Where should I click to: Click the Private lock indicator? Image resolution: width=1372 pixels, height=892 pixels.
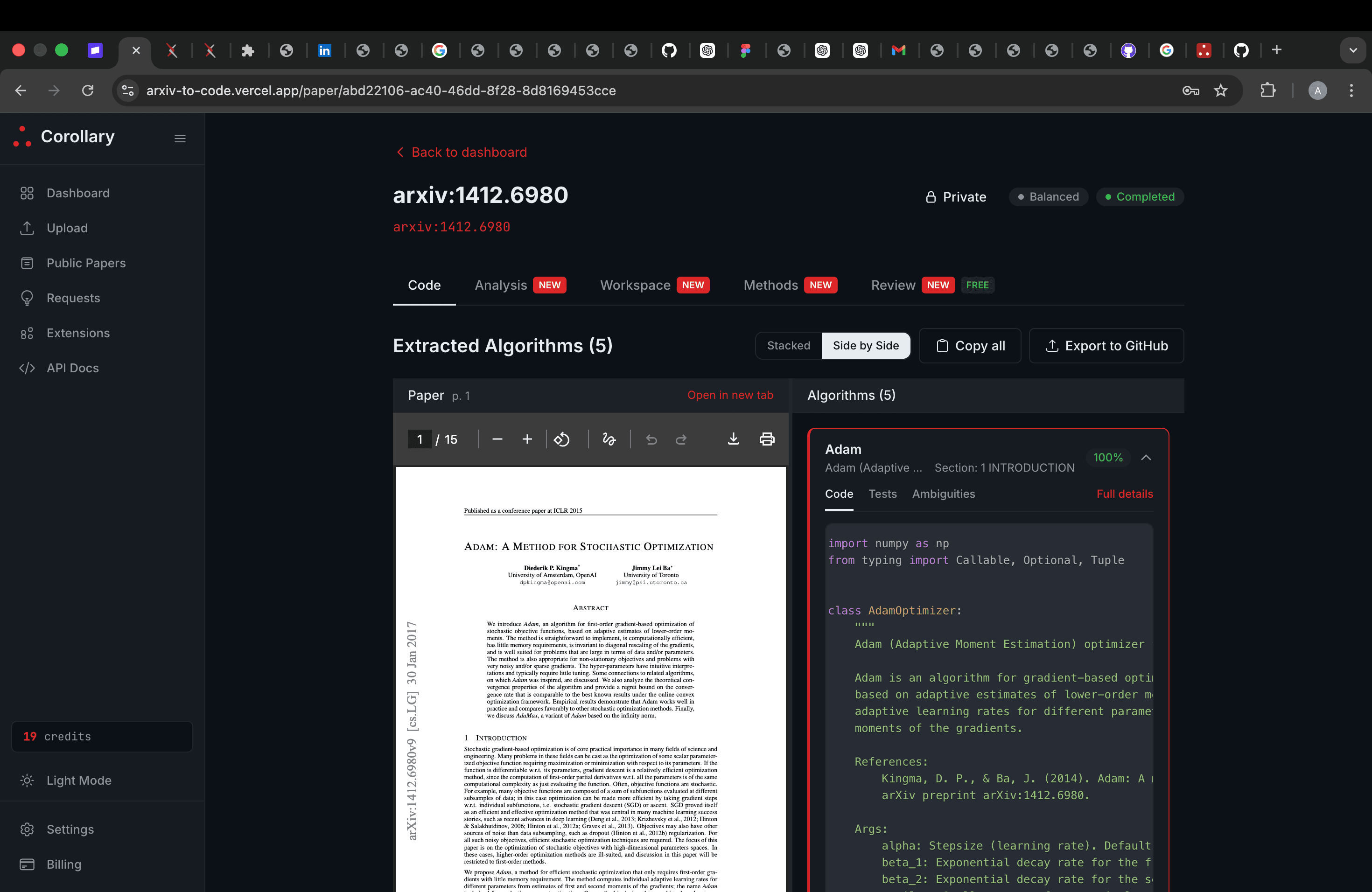point(956,197)
